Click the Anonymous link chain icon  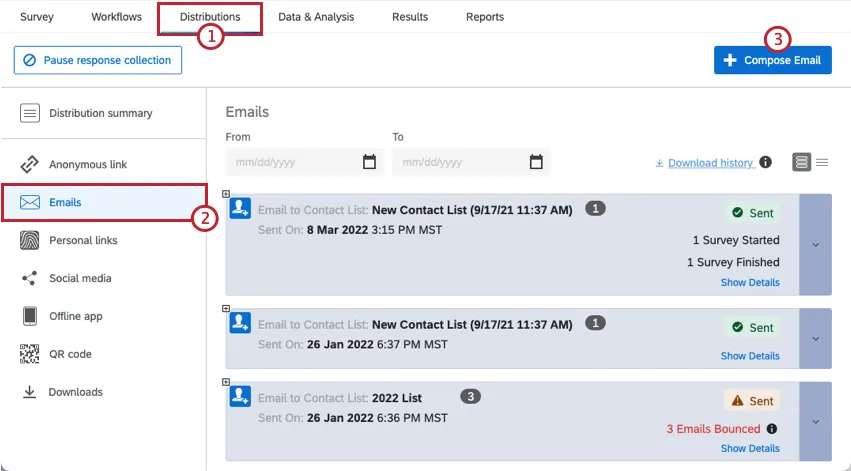coord(29,164)
